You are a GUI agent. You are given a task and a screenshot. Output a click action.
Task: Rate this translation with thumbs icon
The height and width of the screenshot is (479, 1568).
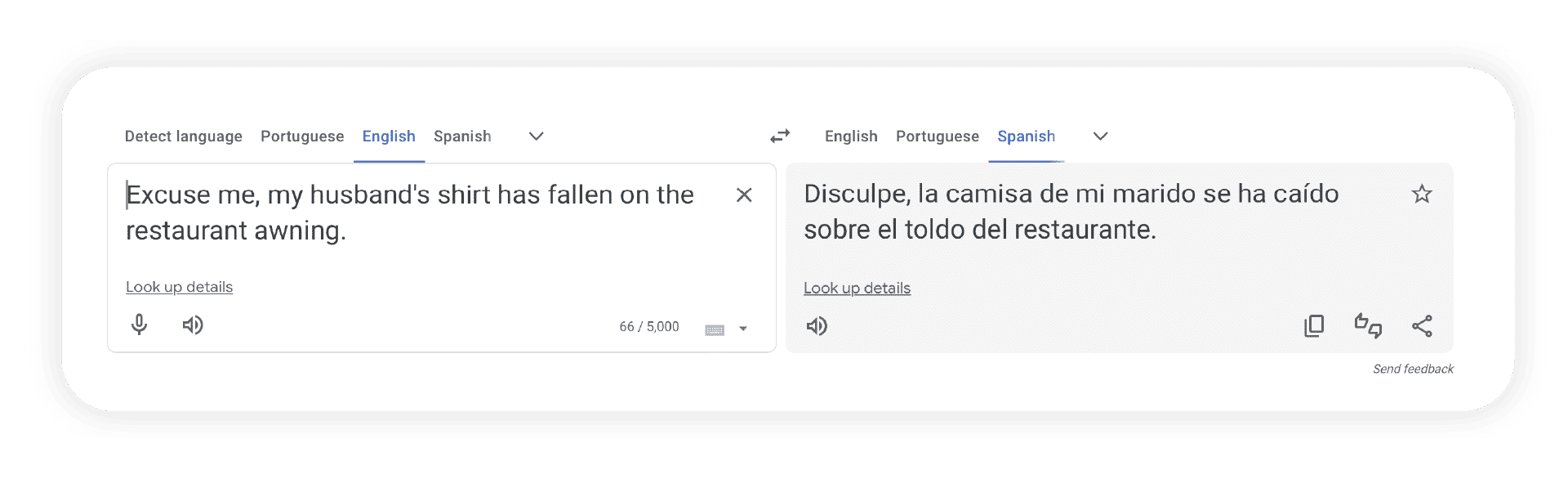click(1368, 326)
